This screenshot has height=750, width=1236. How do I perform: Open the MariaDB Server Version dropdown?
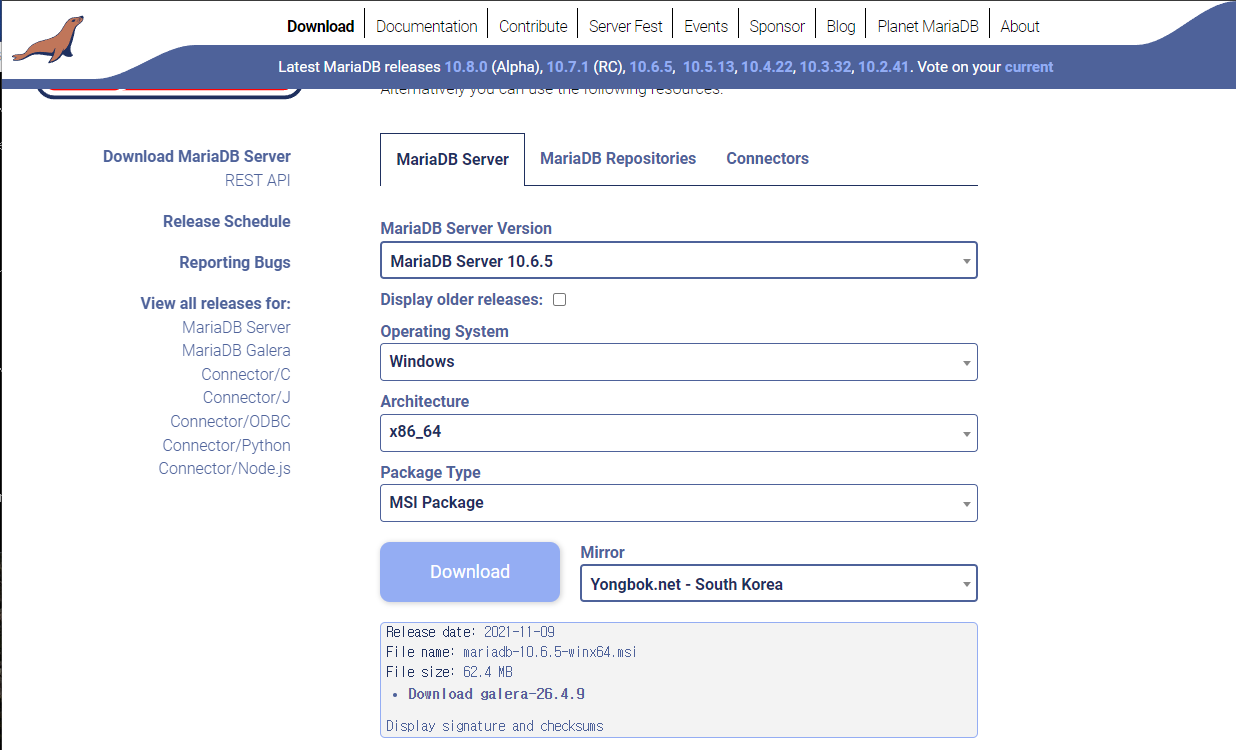(x=679, y=260)
